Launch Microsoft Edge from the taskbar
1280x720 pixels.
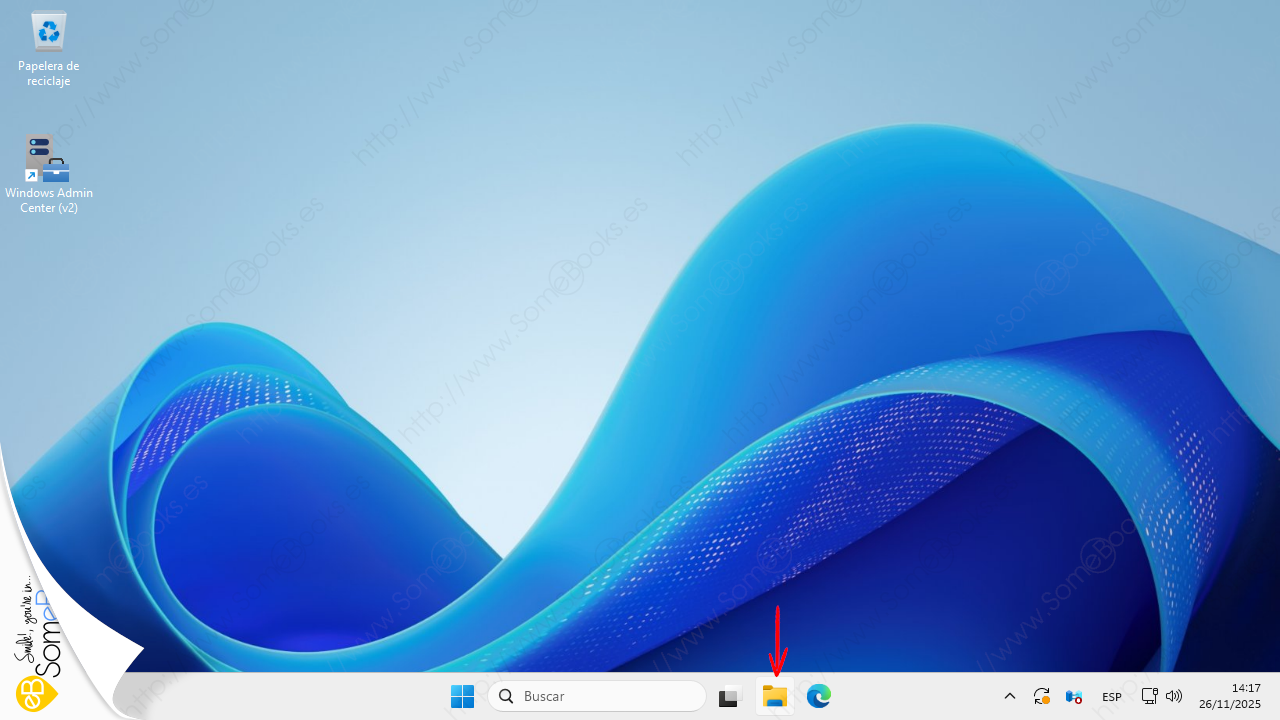(819, 696)
